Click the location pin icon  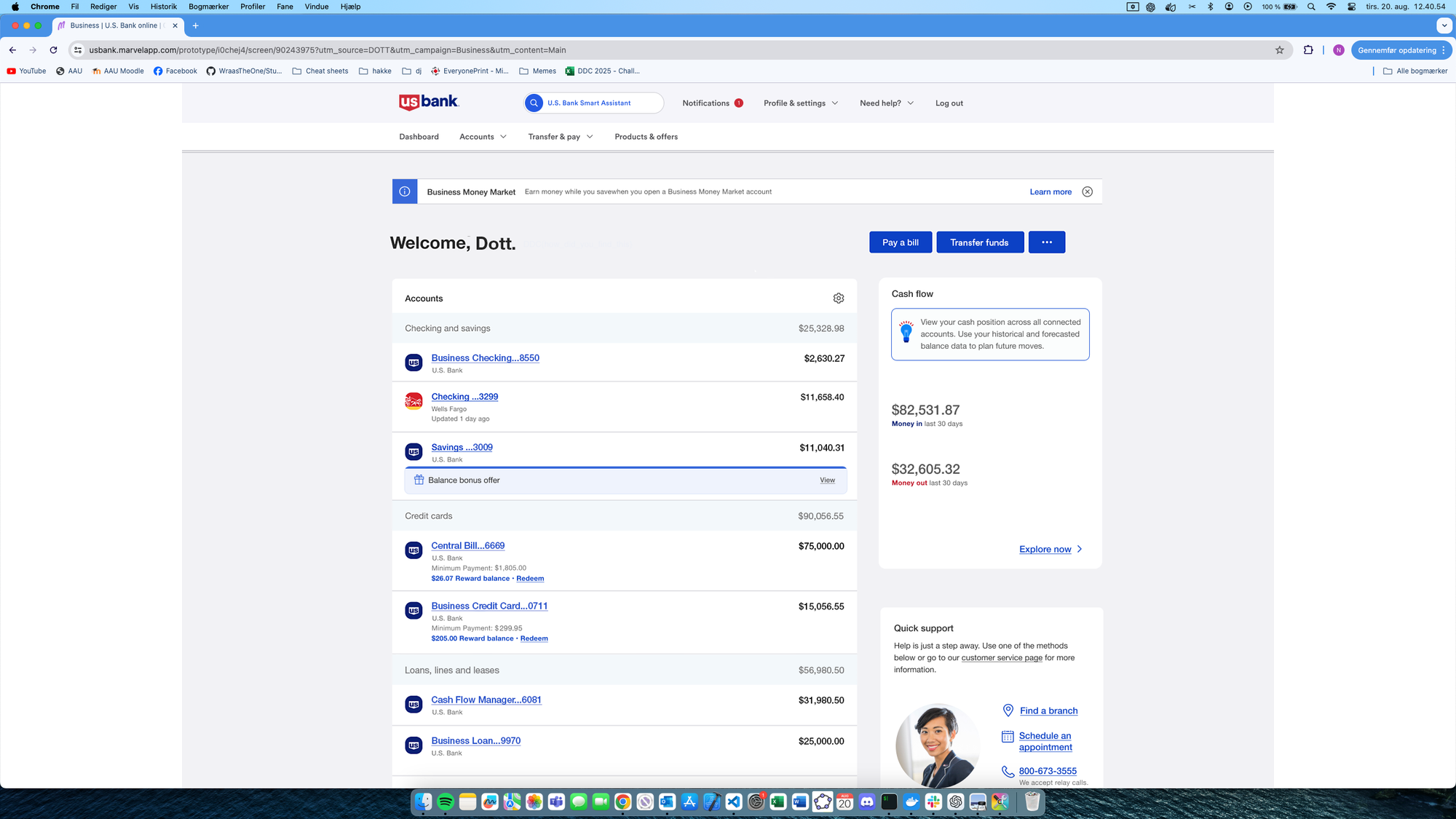1008,711
